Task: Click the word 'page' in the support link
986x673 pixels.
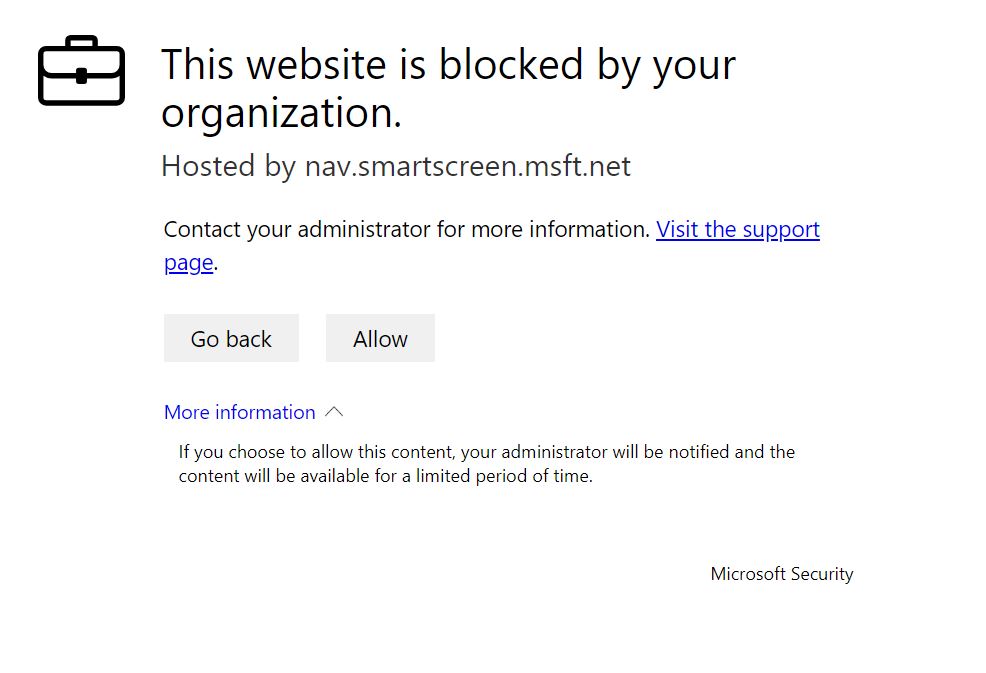Action: (188, 263)
